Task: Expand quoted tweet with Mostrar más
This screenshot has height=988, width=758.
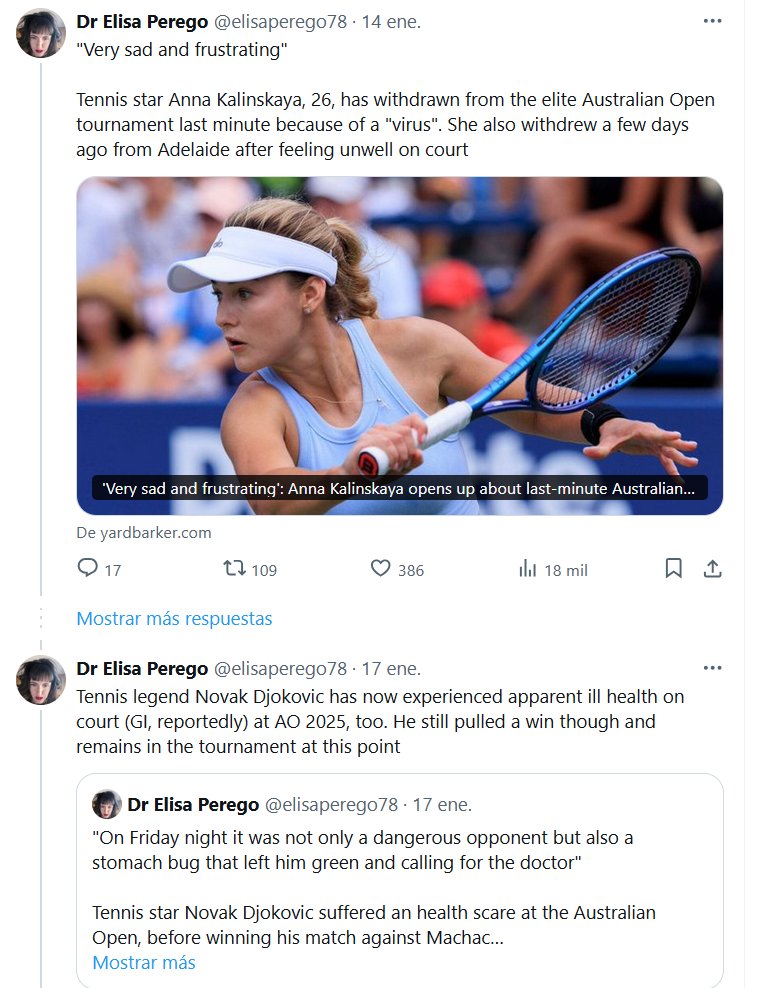Action: 144,963
